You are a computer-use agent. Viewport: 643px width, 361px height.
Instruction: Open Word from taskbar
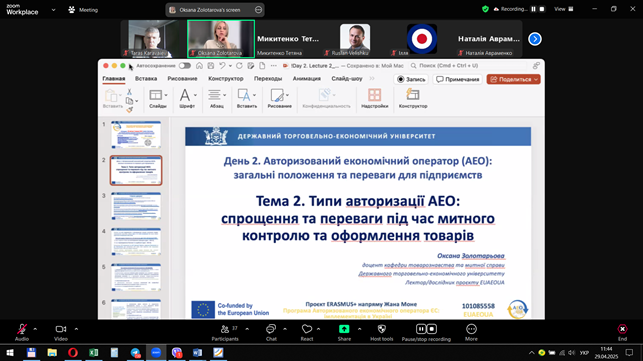(197, 352)
